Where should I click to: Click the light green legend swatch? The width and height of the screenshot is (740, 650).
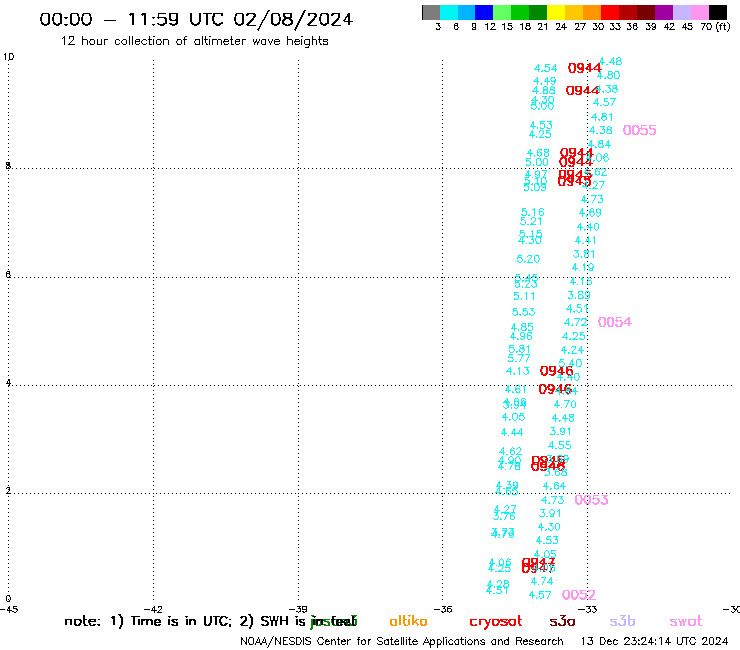point(502,12)
